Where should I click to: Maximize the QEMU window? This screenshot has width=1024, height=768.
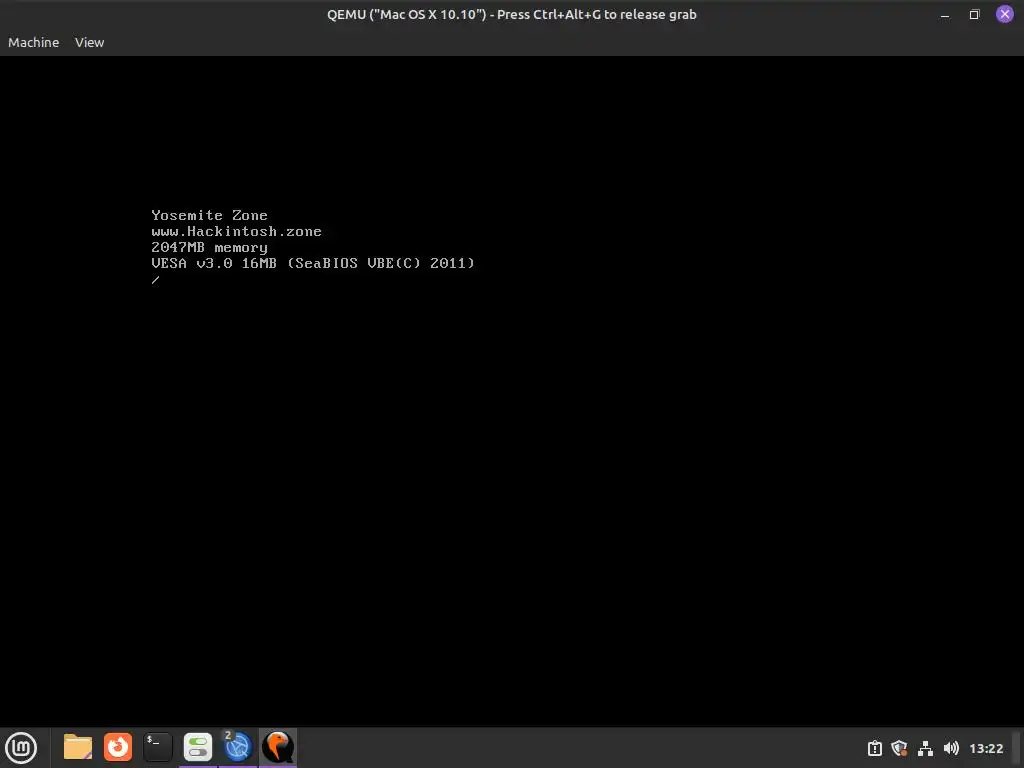[974, 14]
